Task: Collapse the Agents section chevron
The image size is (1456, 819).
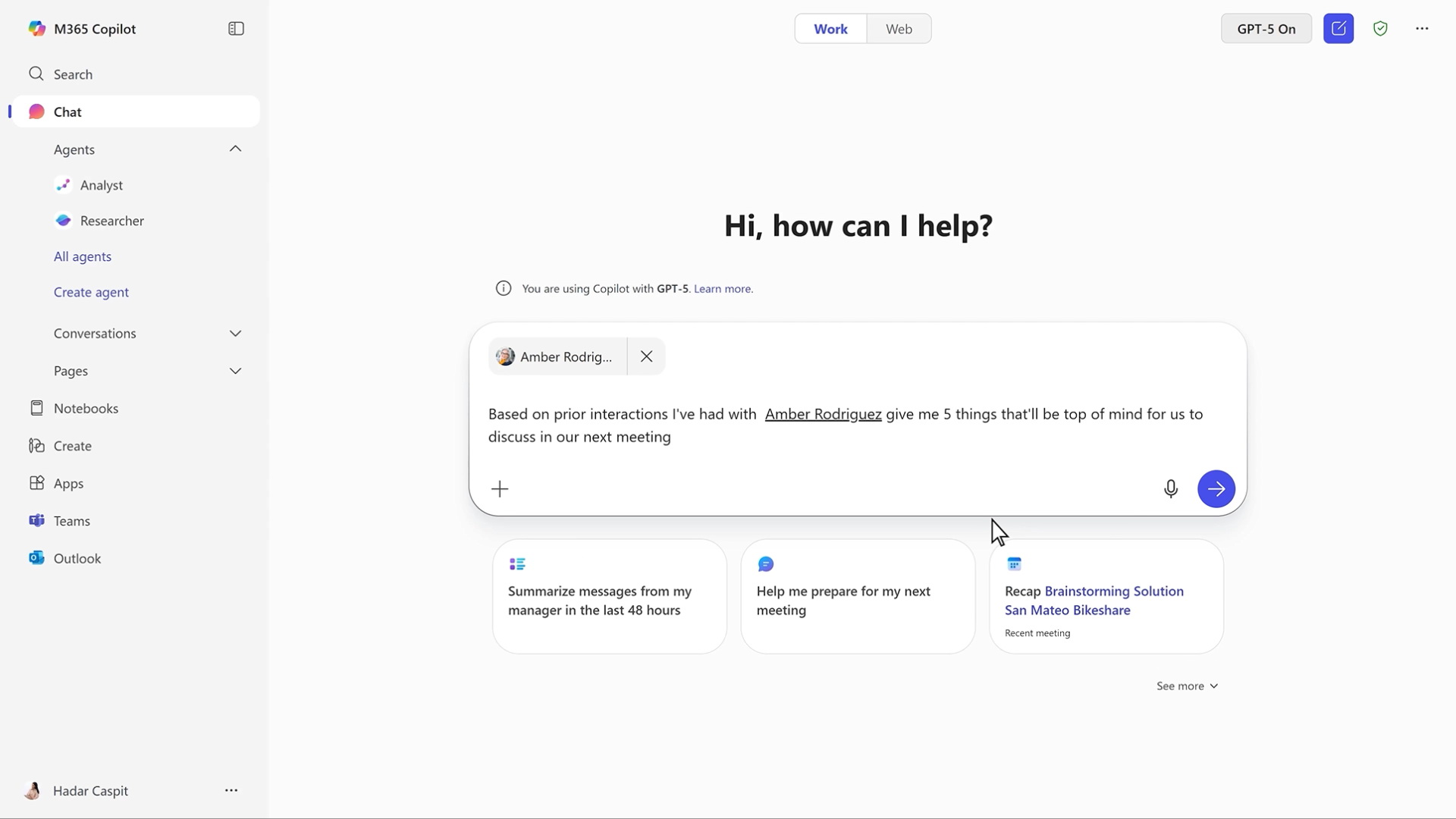Action: tap(236, 149)
